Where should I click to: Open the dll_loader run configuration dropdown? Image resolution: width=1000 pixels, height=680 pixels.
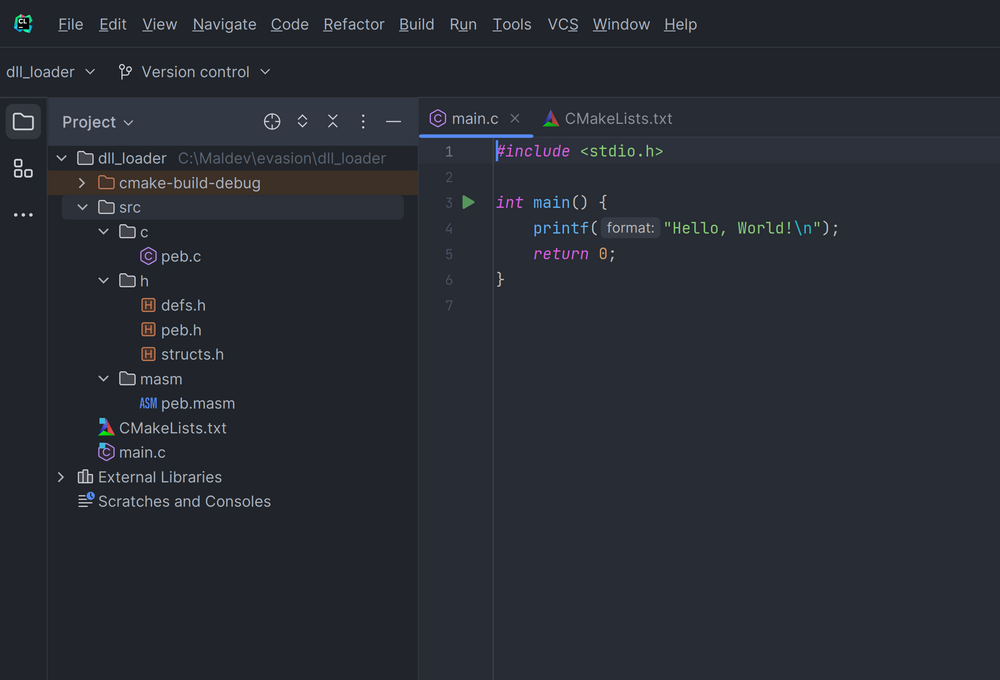[x=51, y=71]
